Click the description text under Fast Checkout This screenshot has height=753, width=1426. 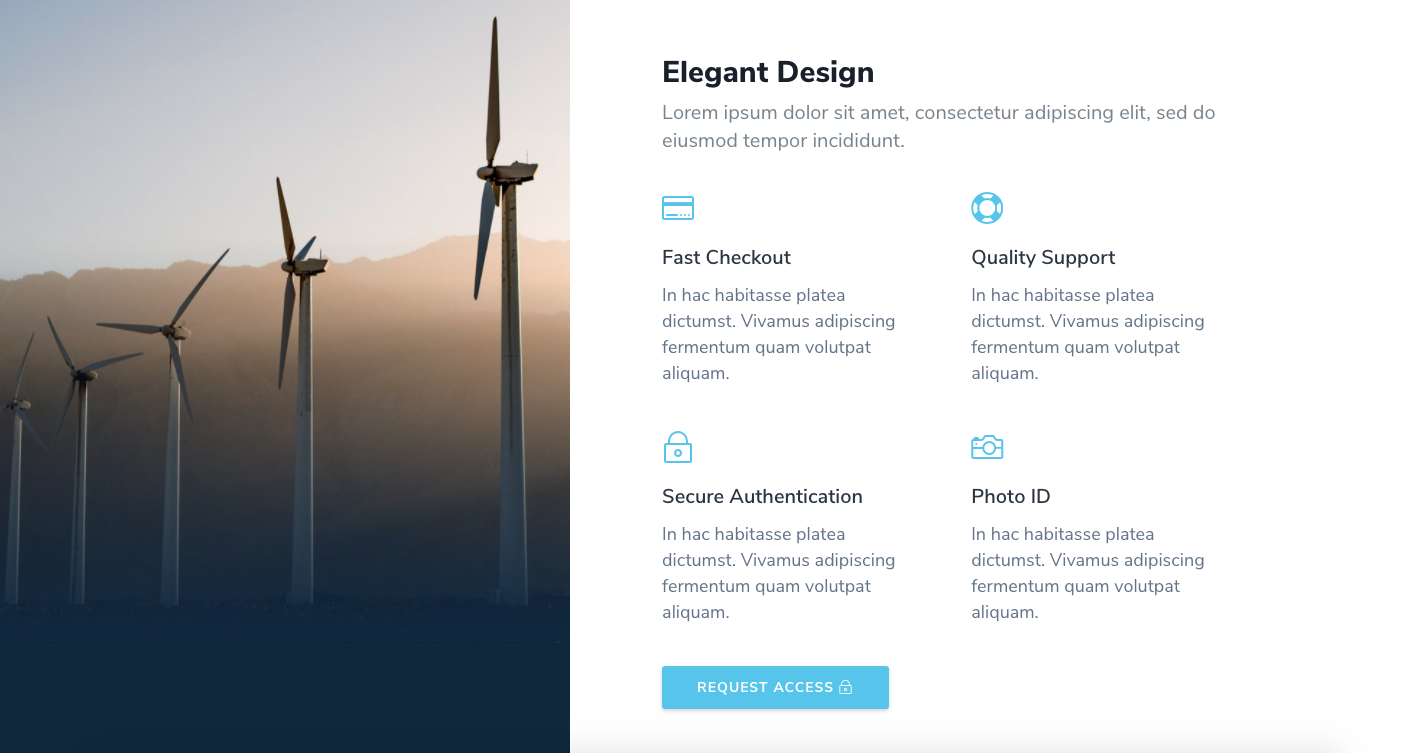778,334
